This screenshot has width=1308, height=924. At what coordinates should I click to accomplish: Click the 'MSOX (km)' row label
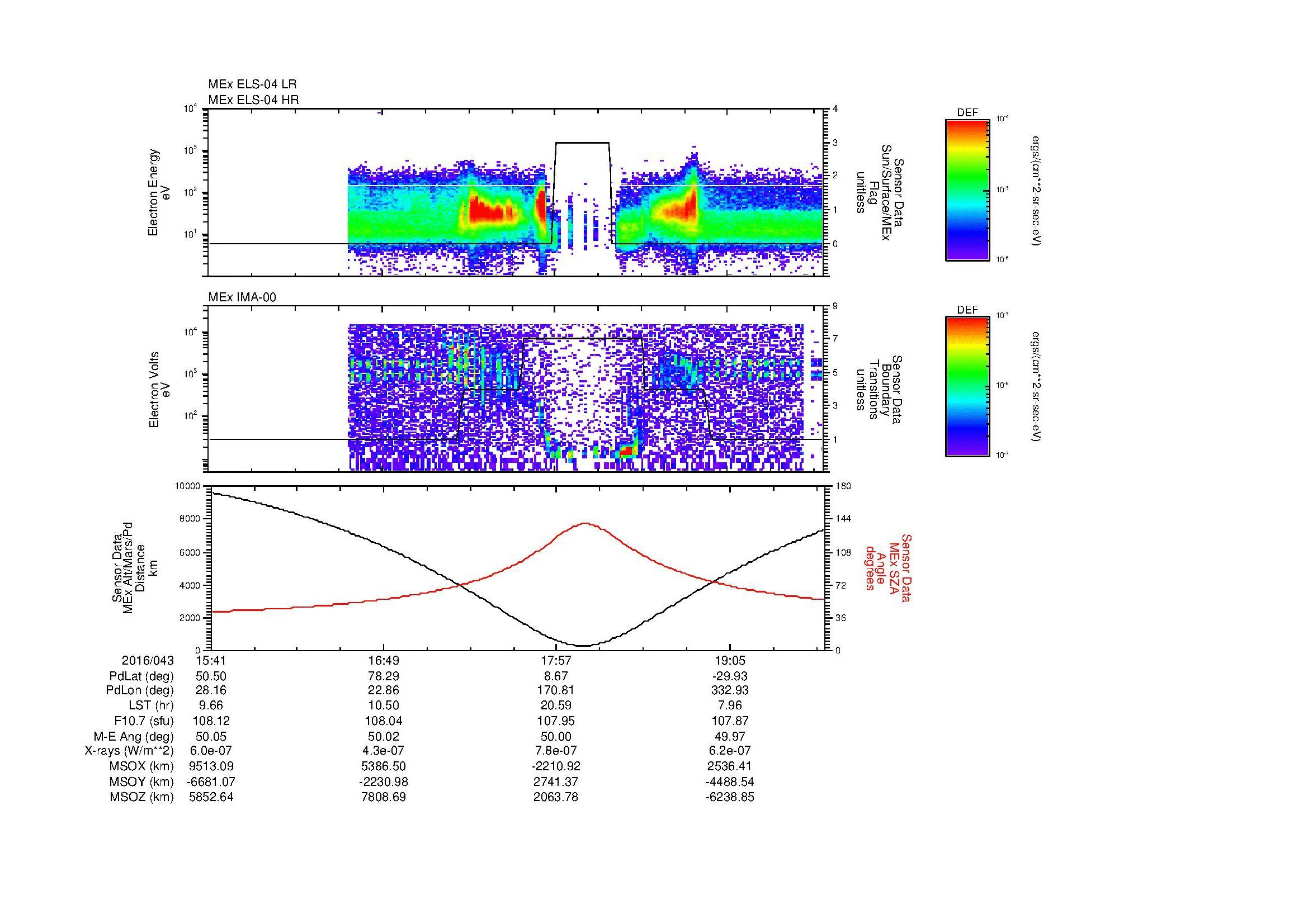(x=142, y=766)
